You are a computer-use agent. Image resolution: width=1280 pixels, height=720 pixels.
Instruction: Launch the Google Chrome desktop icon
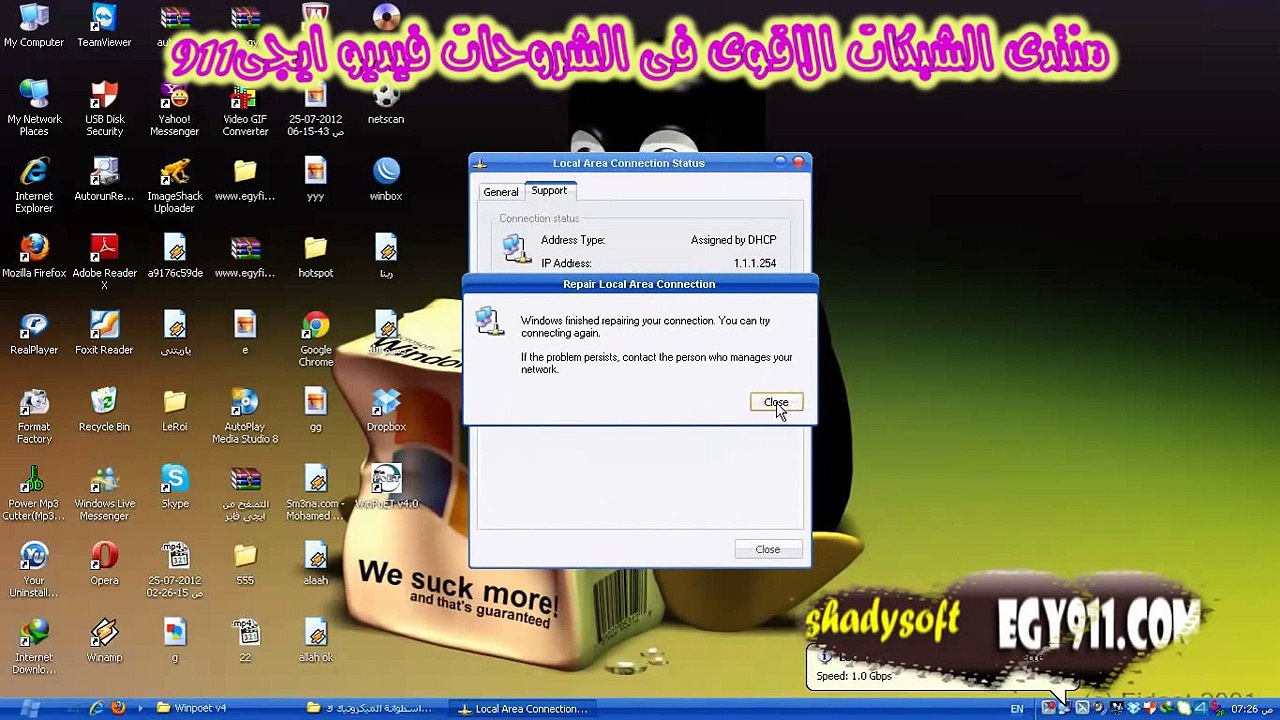pos(315,340)
